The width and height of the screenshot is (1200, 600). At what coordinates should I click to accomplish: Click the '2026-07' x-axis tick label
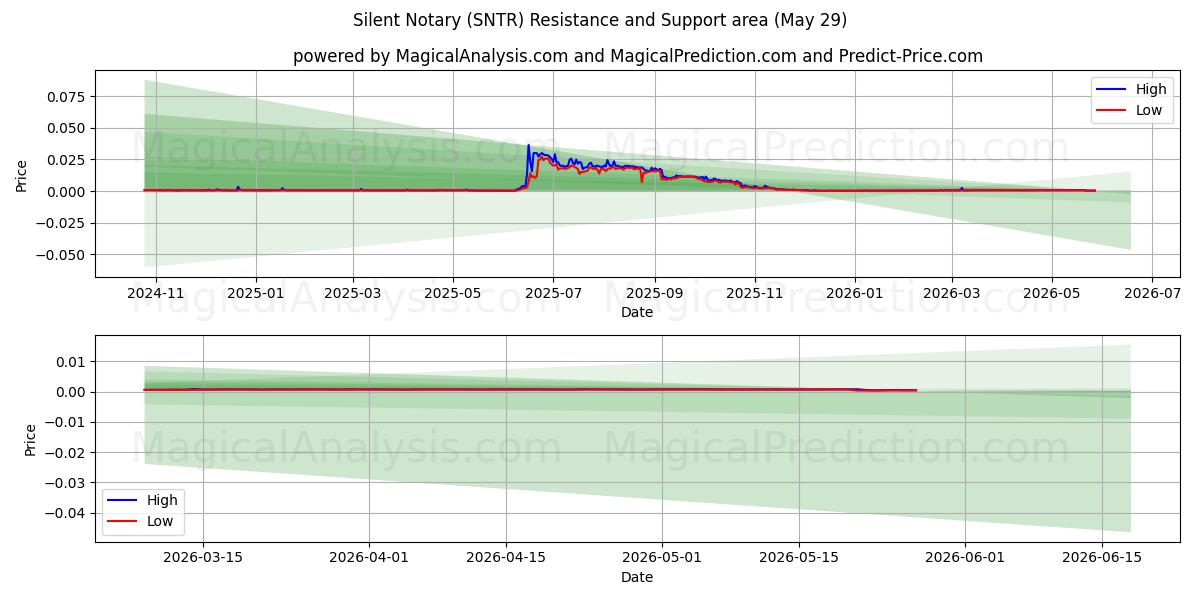click(1152, 293)
